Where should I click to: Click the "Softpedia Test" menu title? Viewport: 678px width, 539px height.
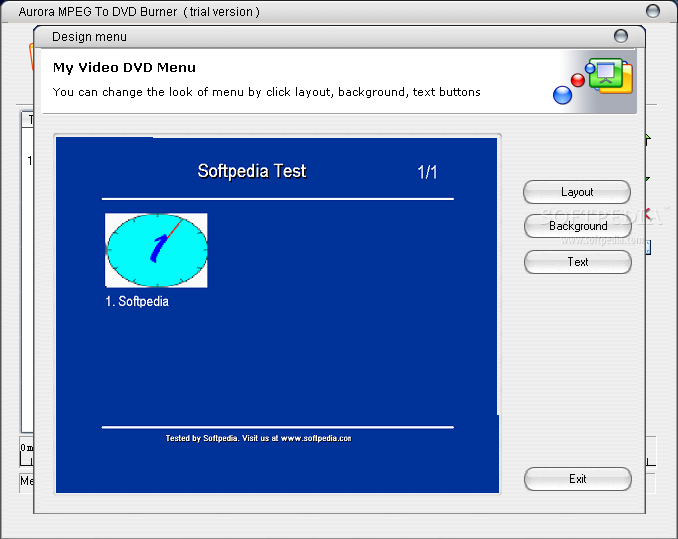click(252, 171)
